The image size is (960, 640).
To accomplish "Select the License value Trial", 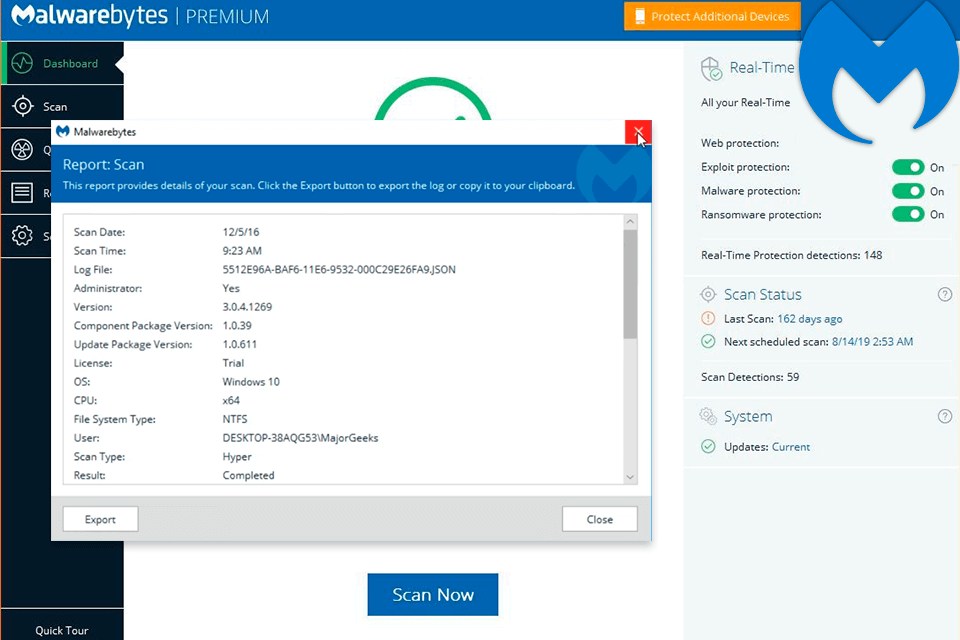I will (x=233, y=363).
